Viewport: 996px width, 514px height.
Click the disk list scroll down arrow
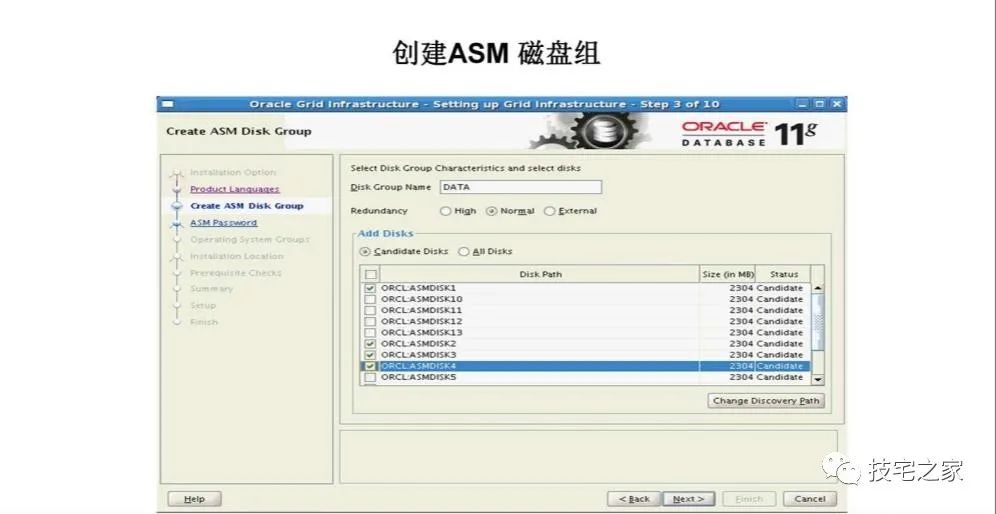818,379
